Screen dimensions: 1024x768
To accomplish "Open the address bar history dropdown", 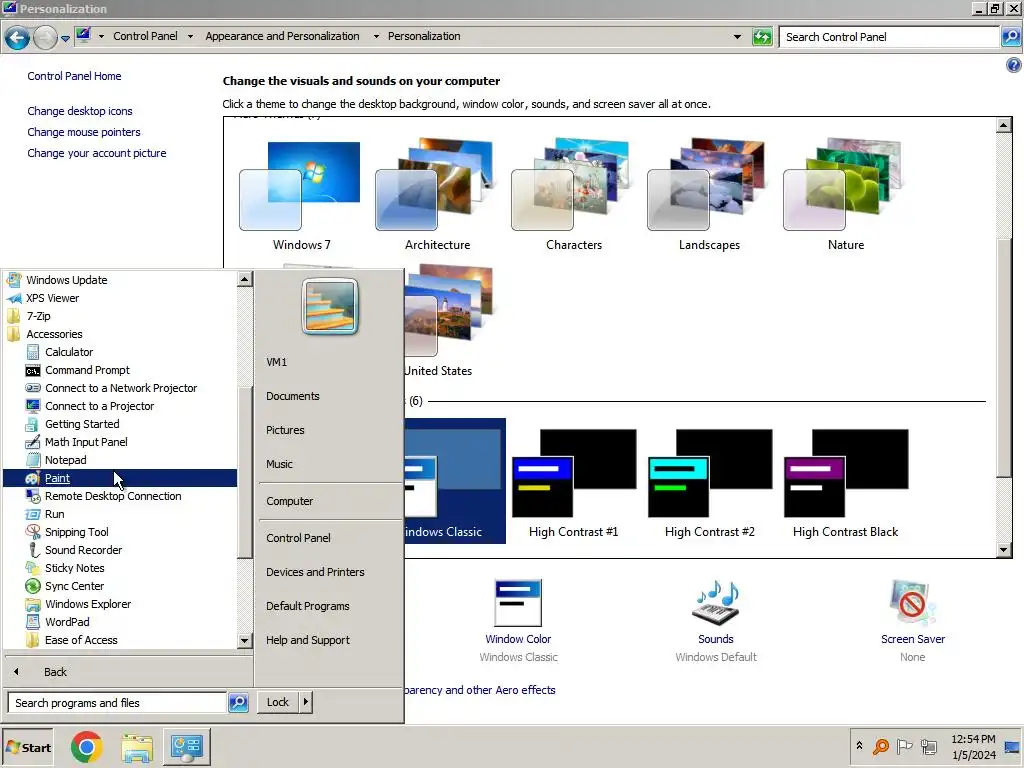I will point(737,37).
